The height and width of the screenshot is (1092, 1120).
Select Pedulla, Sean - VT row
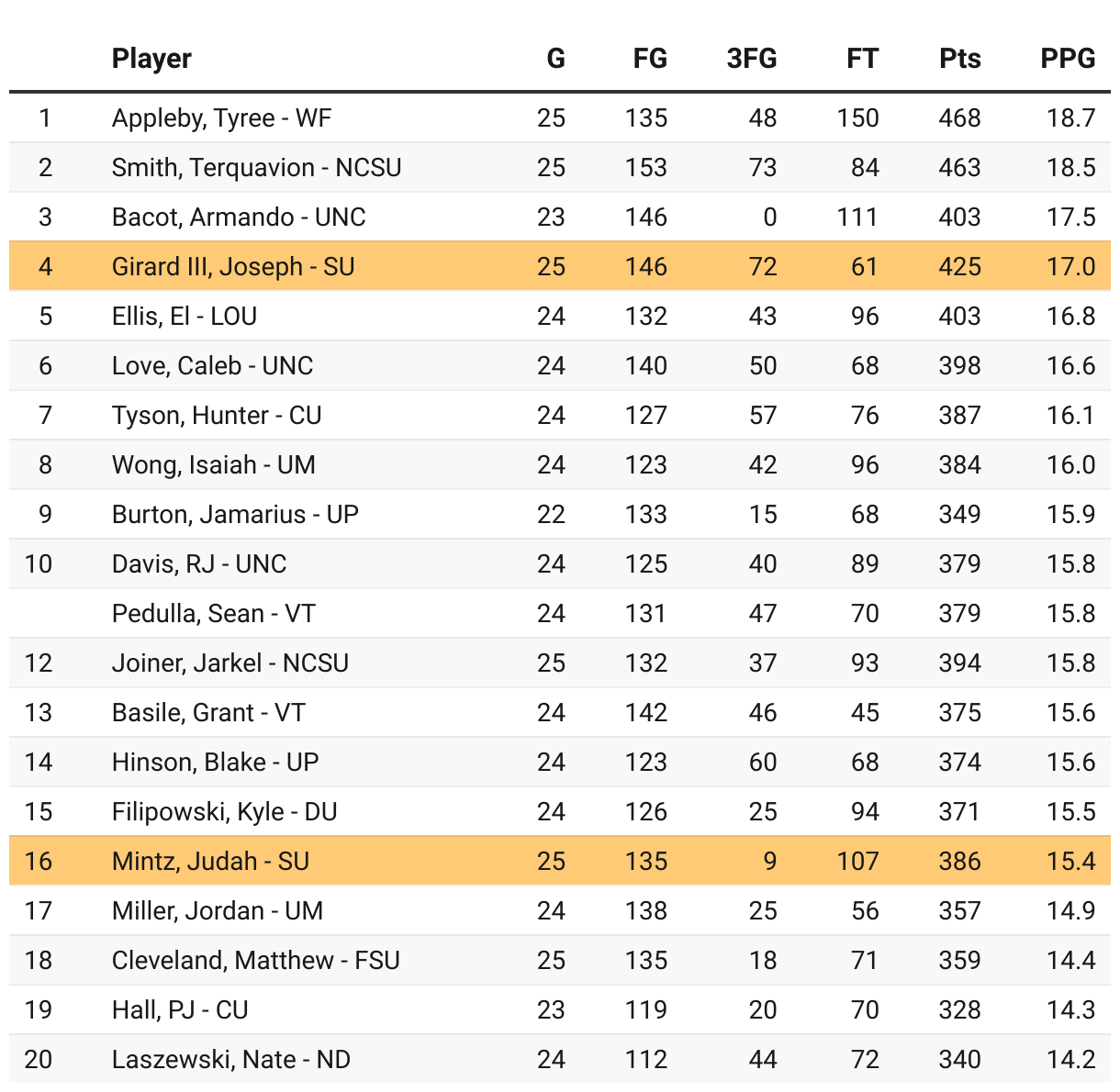coord(560,613)
